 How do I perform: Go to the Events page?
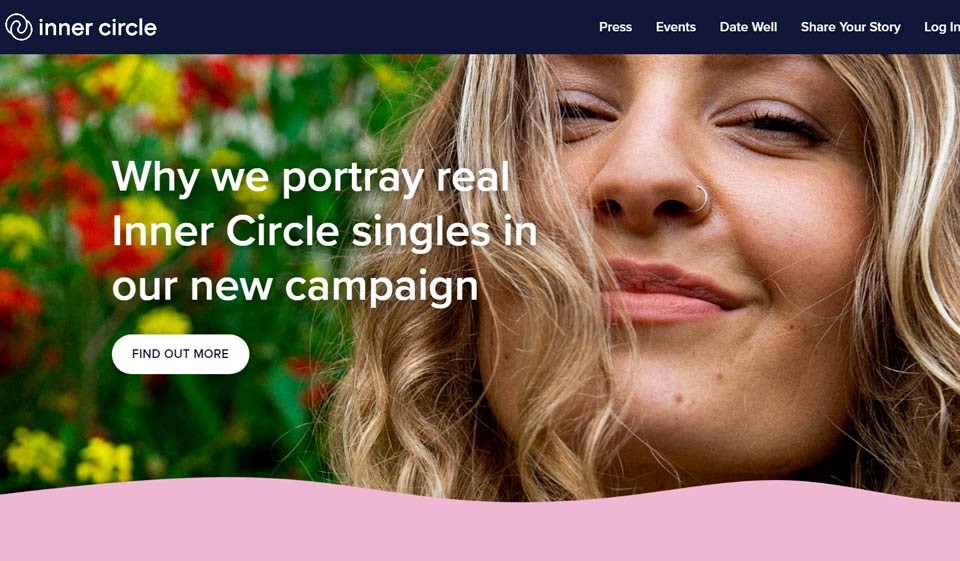pyautogui.click(x=675, y=27)
